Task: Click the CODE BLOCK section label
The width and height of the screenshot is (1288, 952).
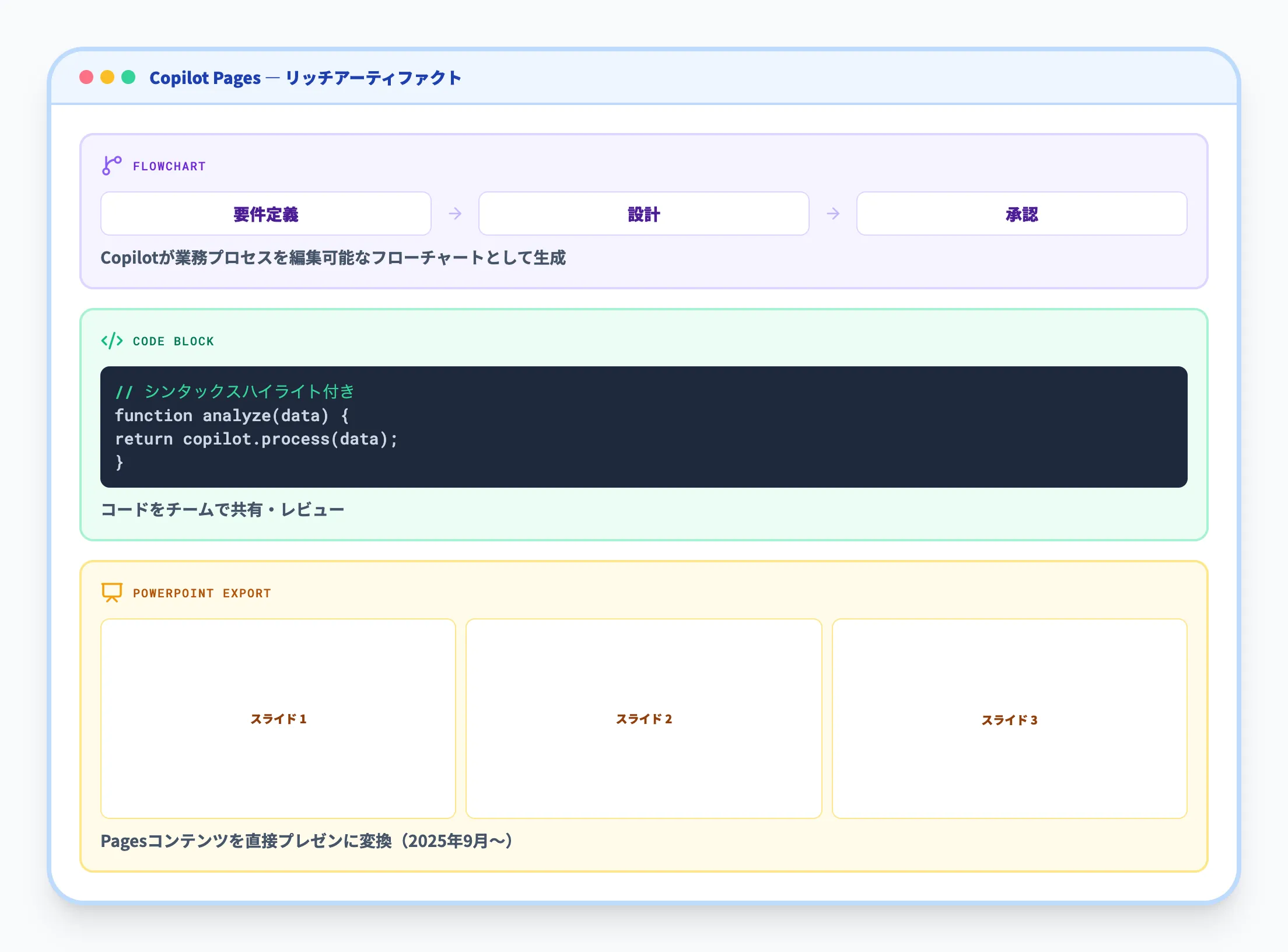Action: tap(173, 341)
